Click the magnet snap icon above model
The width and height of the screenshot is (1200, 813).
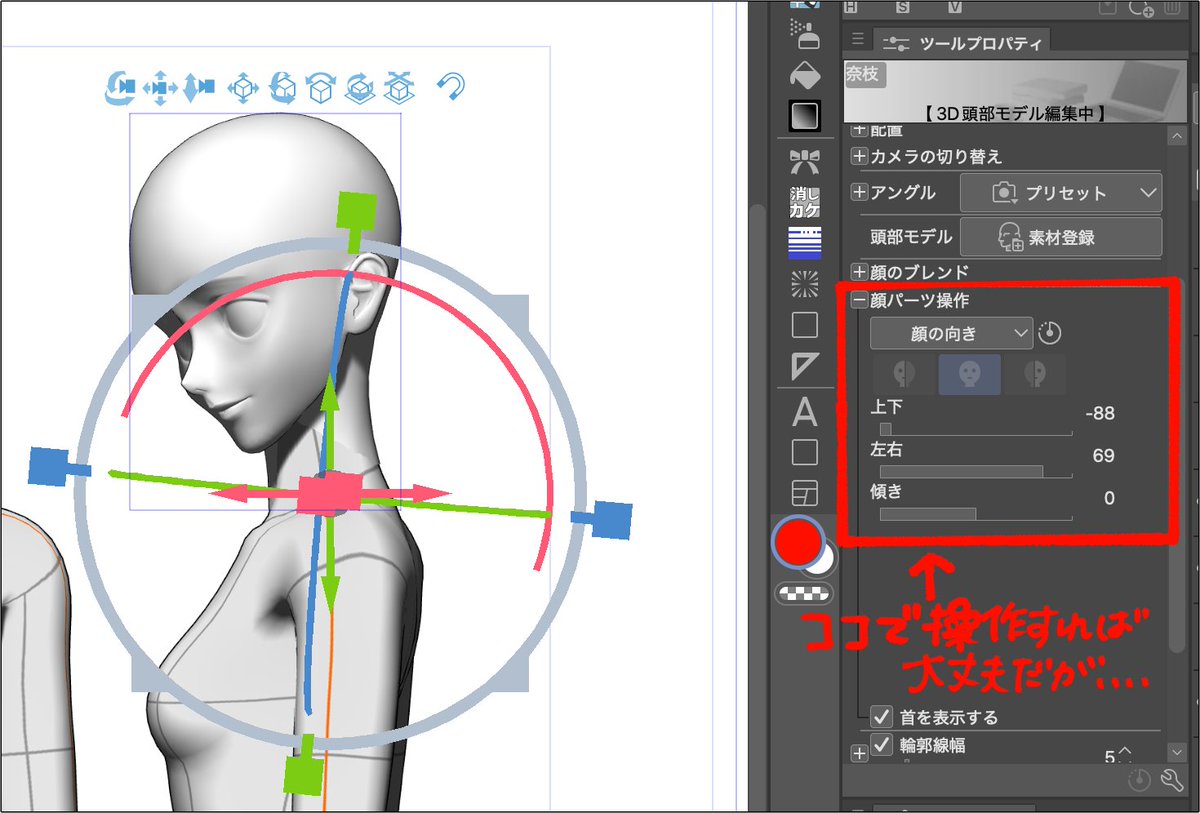[x=452, y=88]
